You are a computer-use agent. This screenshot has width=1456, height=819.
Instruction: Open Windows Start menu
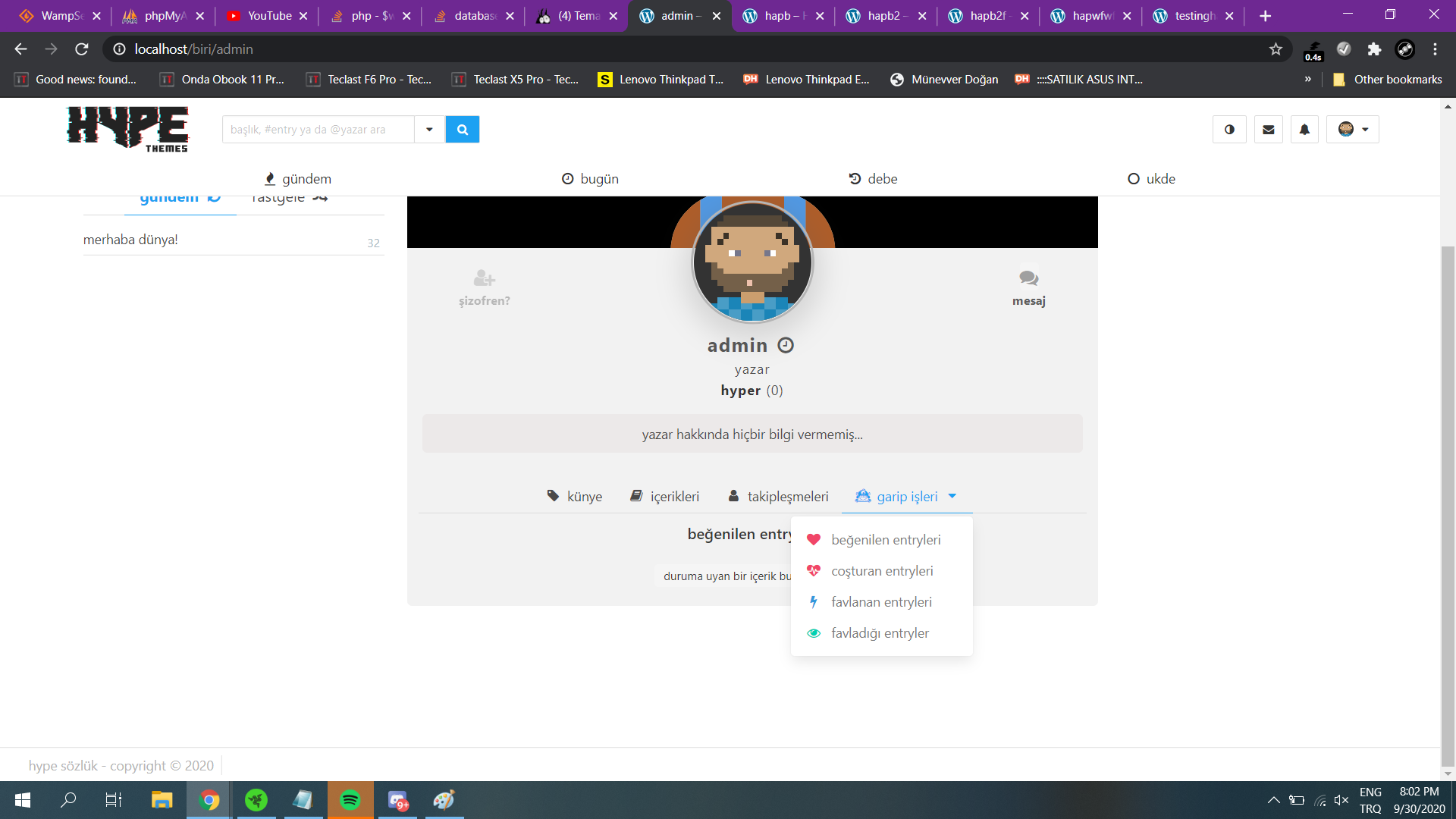click(23, 800)
